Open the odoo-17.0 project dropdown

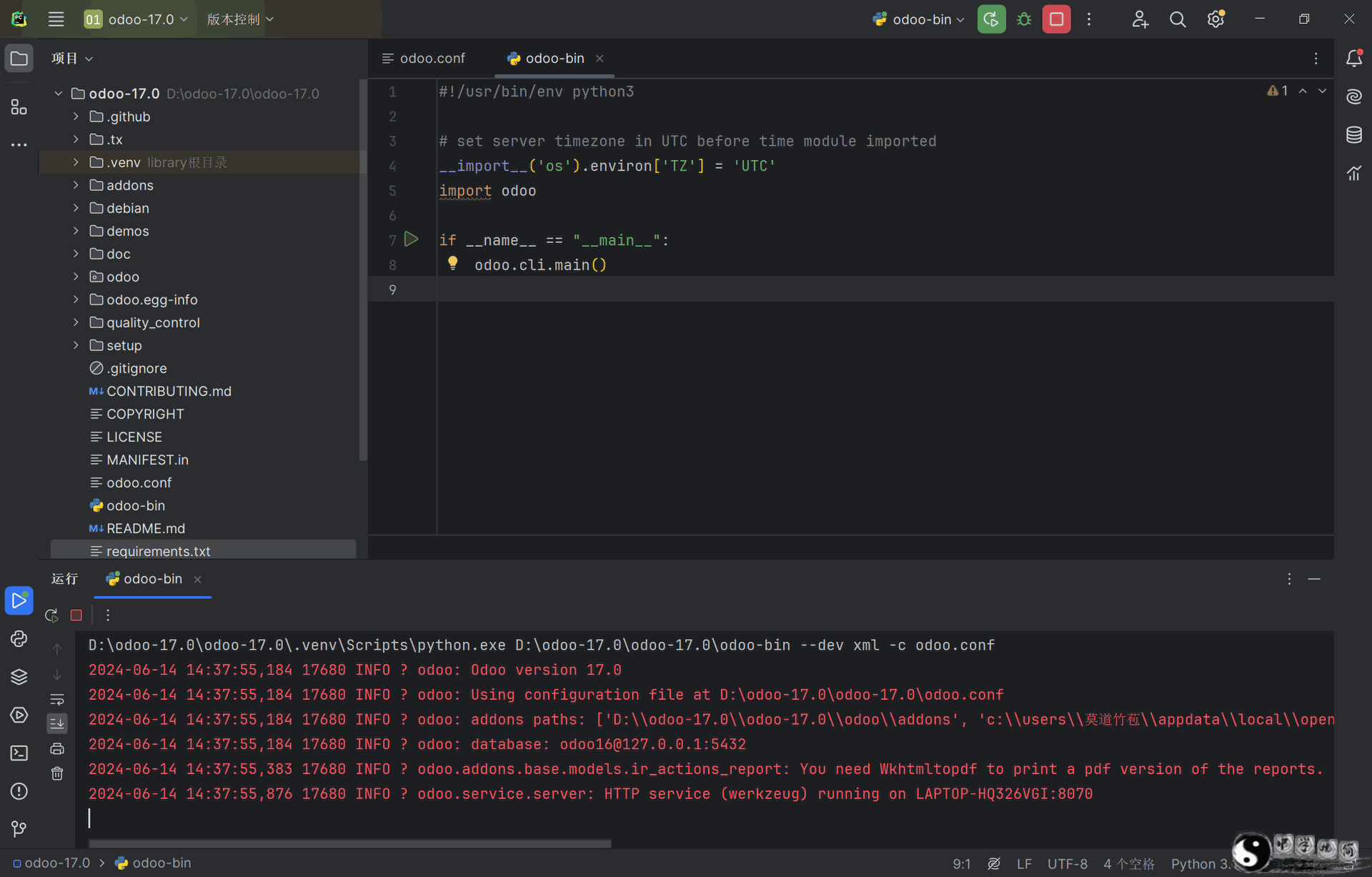click(x=136, y=19)
